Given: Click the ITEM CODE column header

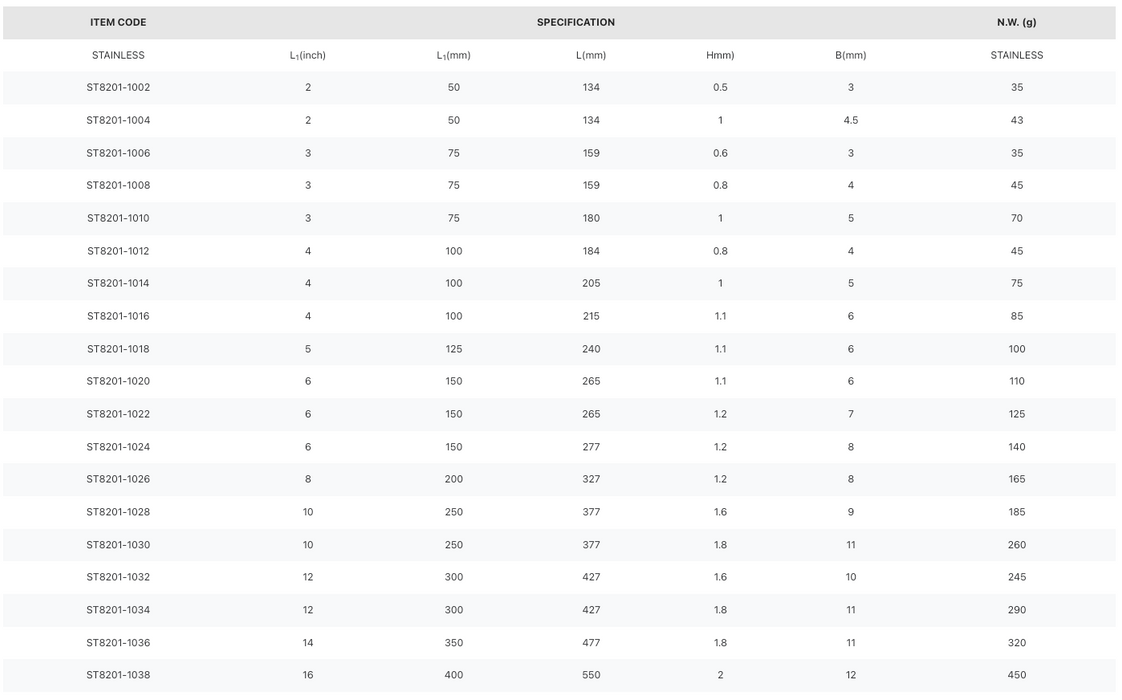Looking at the screenshot, I should (118, 22).
